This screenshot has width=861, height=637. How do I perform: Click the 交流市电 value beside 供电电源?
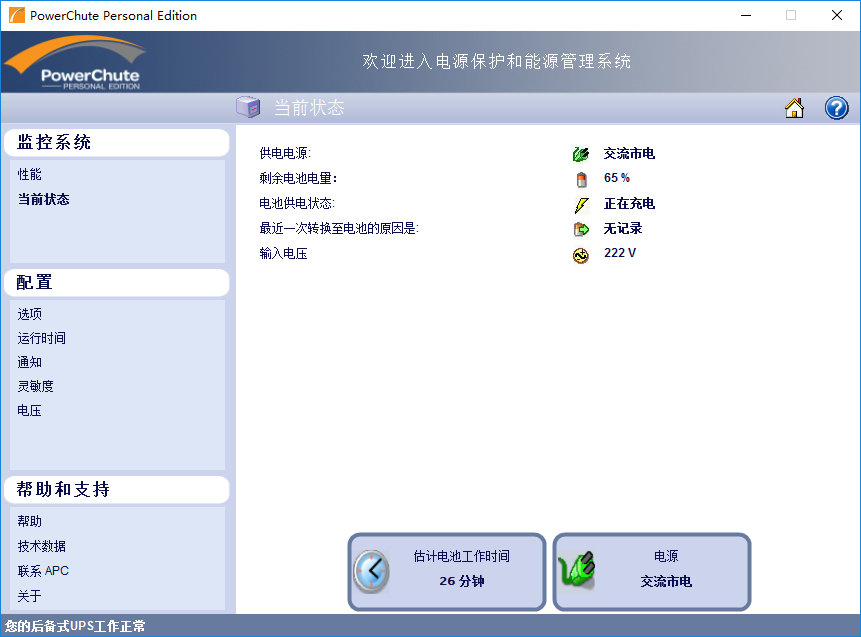(x=629, y=154)
